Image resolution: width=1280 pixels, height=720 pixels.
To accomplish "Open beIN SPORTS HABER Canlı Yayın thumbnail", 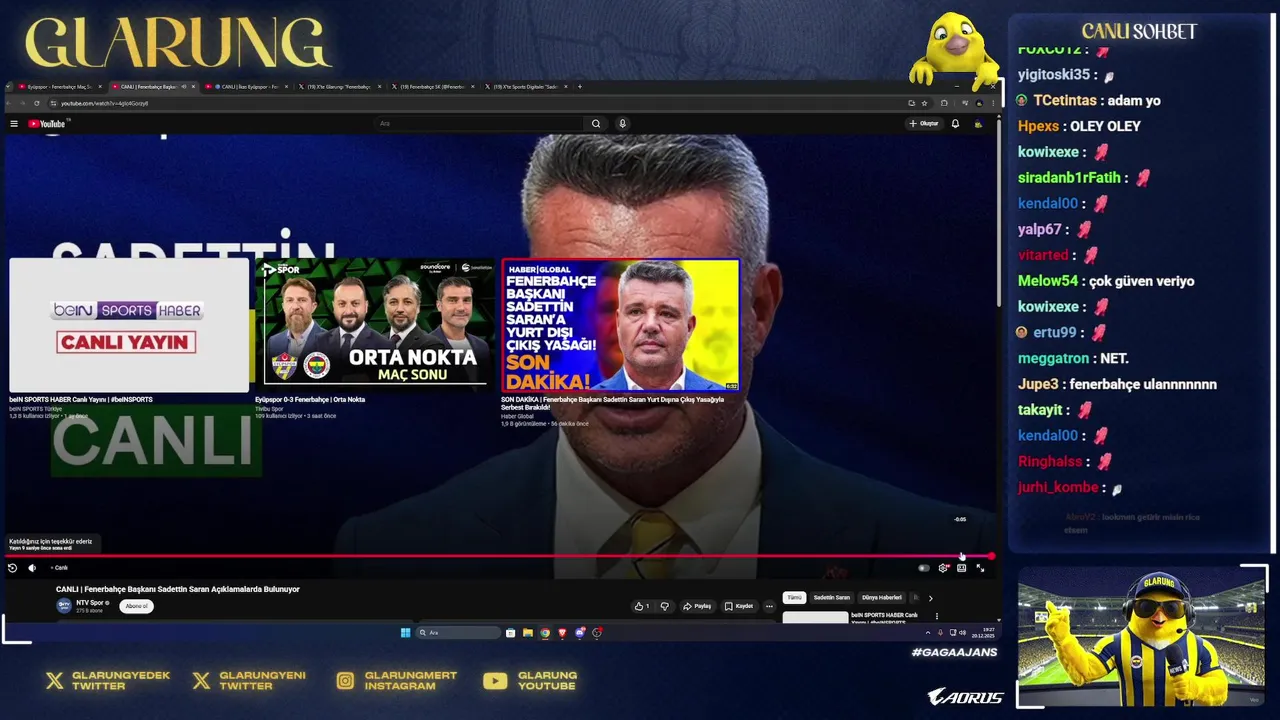I will click(129, 325).
